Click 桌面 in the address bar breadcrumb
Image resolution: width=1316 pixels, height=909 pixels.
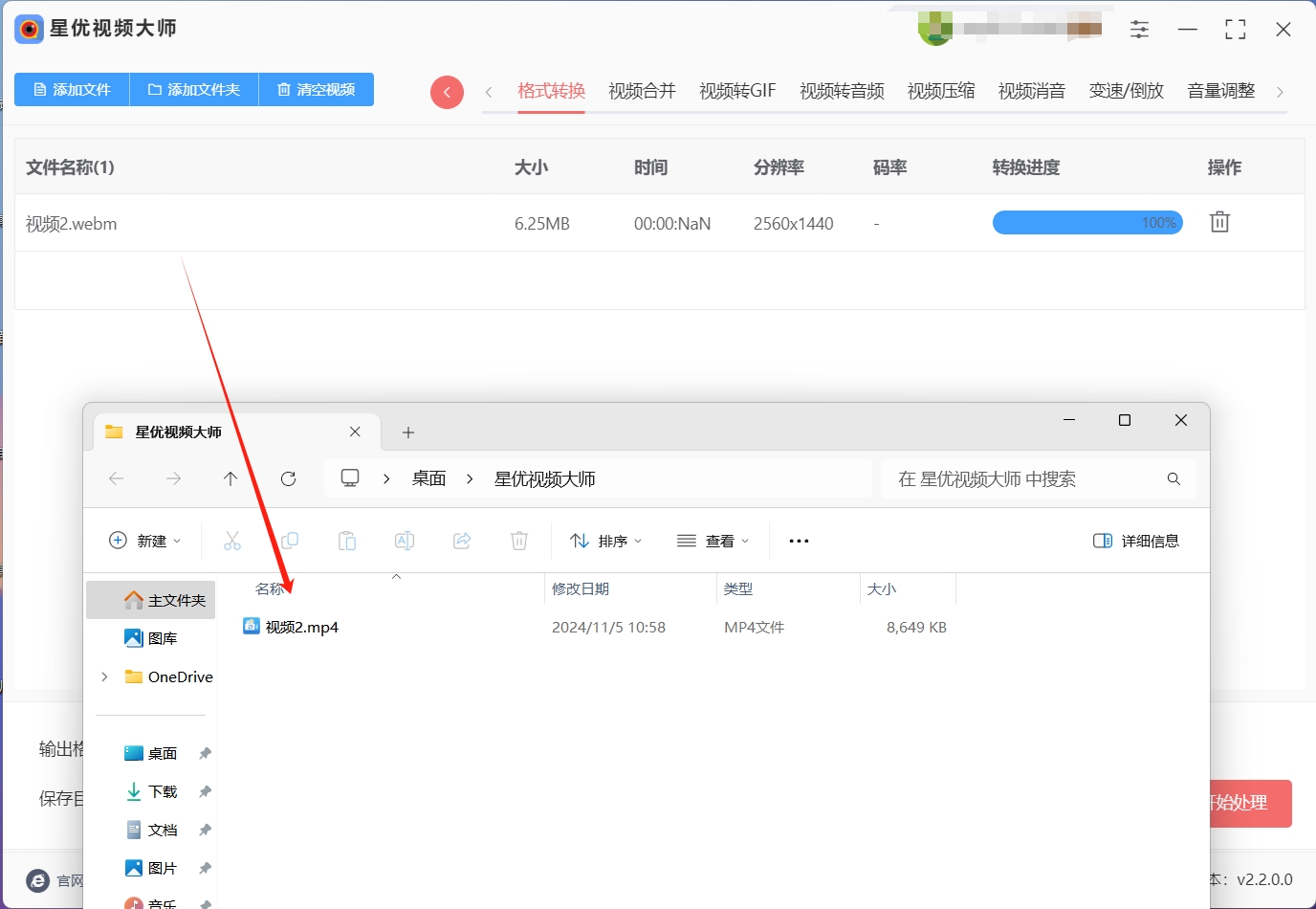pyautogui.click(x=428, y=478)
